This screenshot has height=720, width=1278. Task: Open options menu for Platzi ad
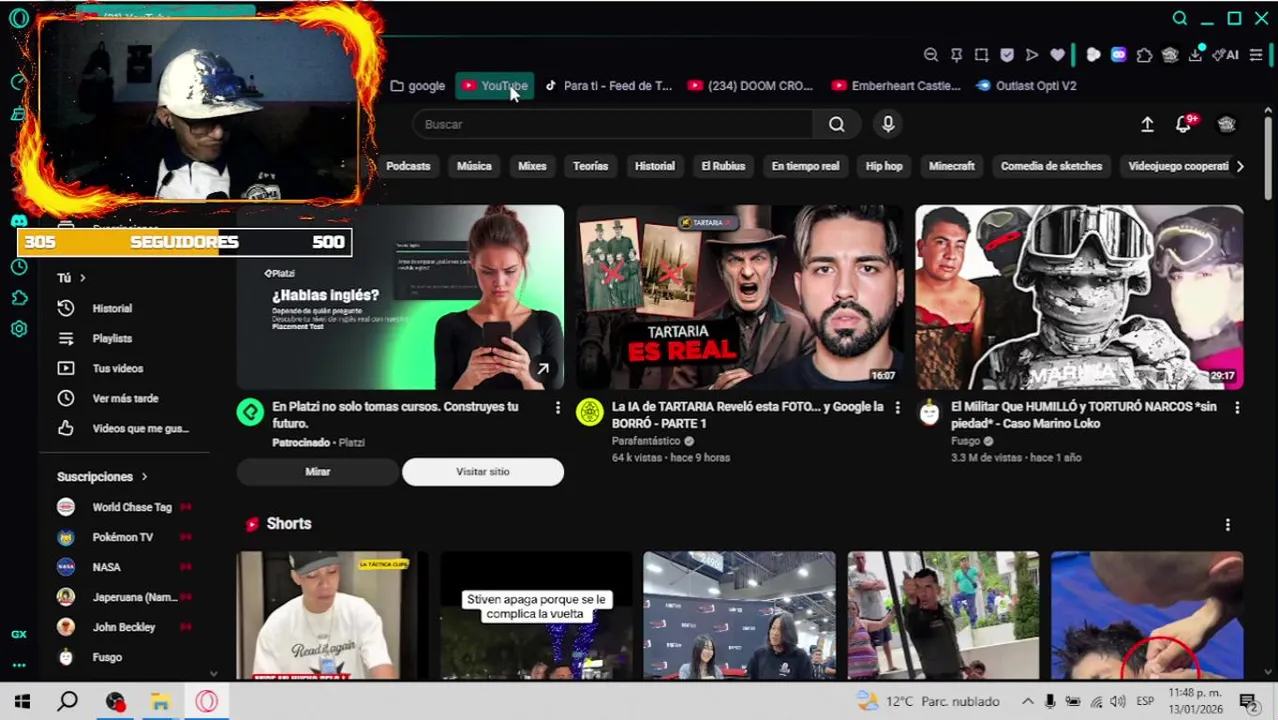[x=558, y=407]
